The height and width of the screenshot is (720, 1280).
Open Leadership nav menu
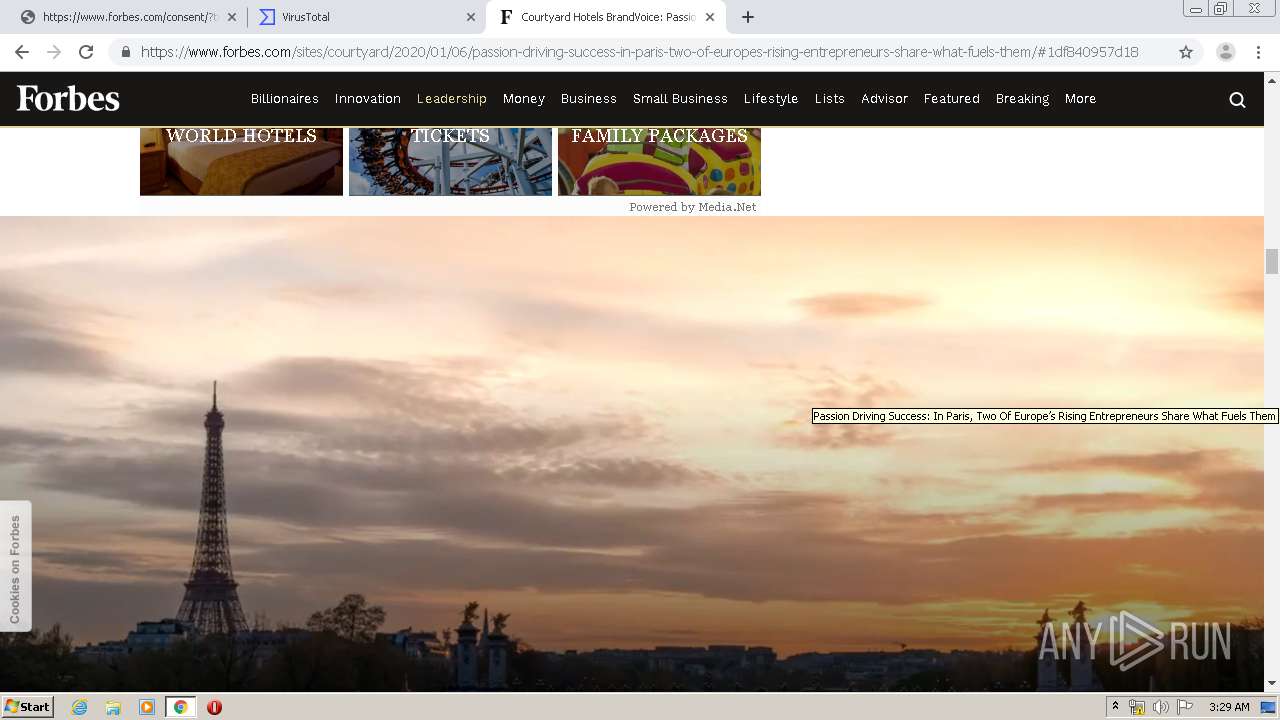(452, 99)
